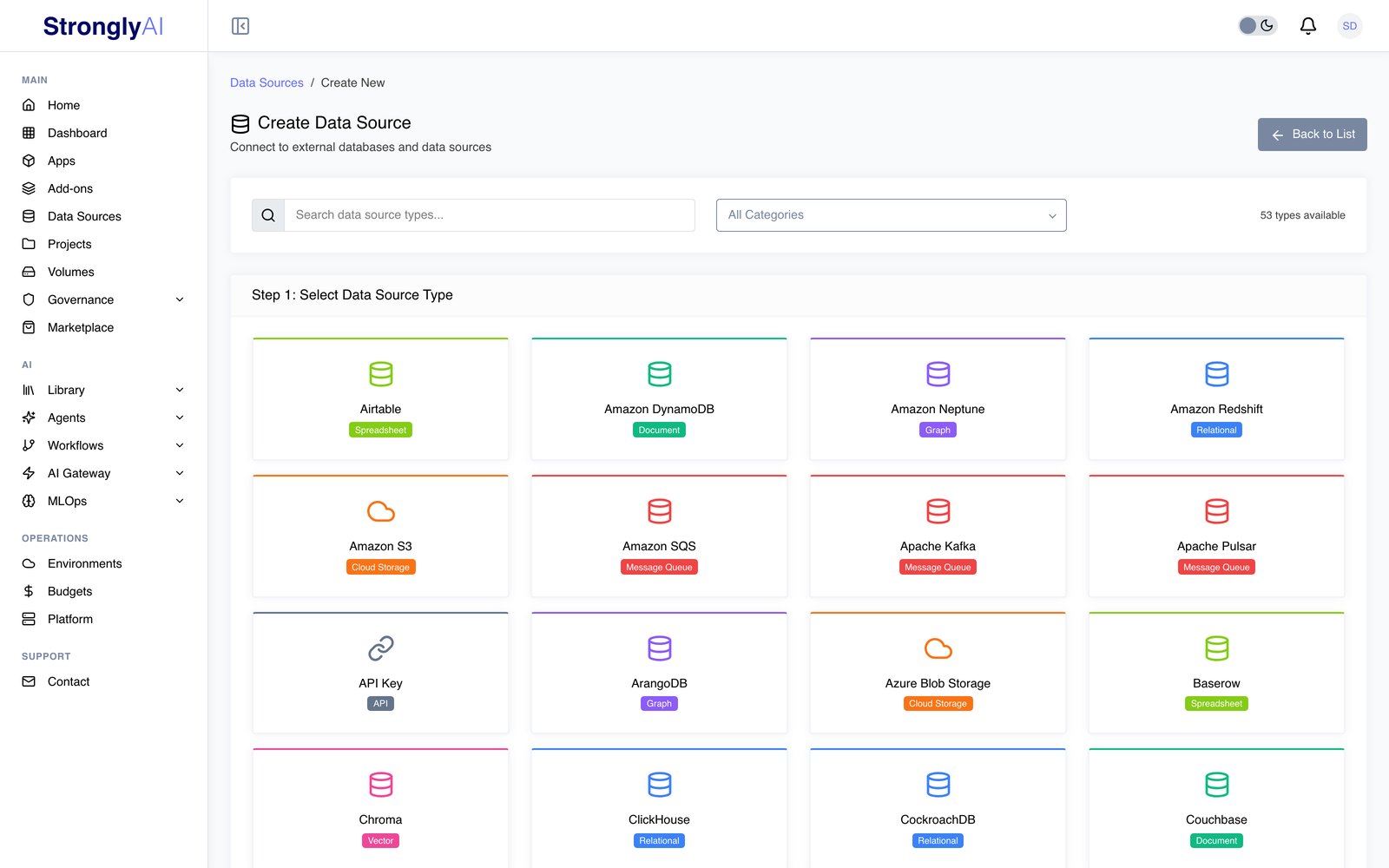Open the All Categories dropdown
Viewport: 1389px width, 868px height.
tap(891, 215)
